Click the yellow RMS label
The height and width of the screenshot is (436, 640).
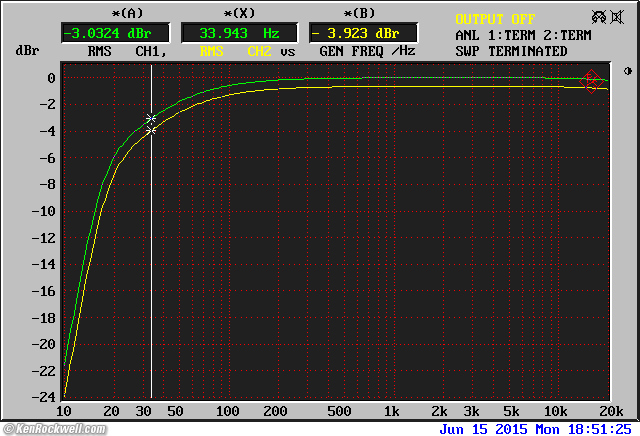tap(211, 51)
